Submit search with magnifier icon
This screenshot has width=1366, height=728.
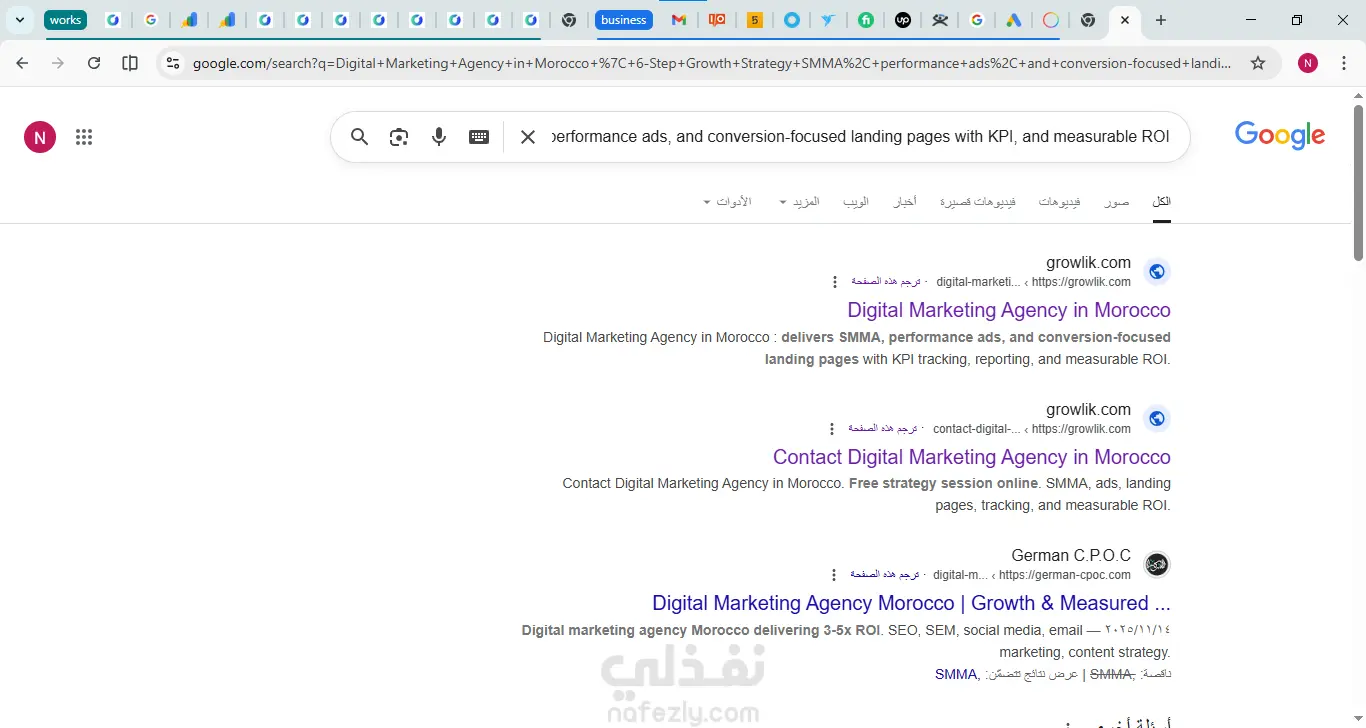pos(360,137)
